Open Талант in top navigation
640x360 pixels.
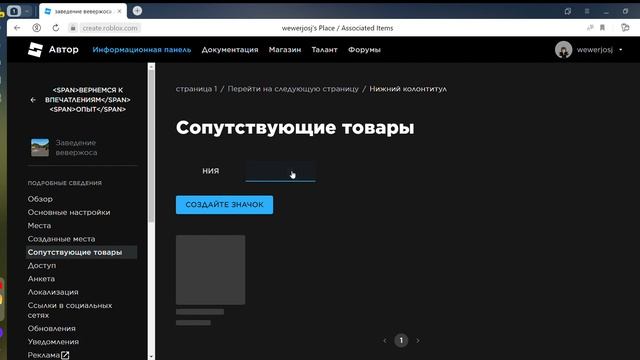[324, 50]
